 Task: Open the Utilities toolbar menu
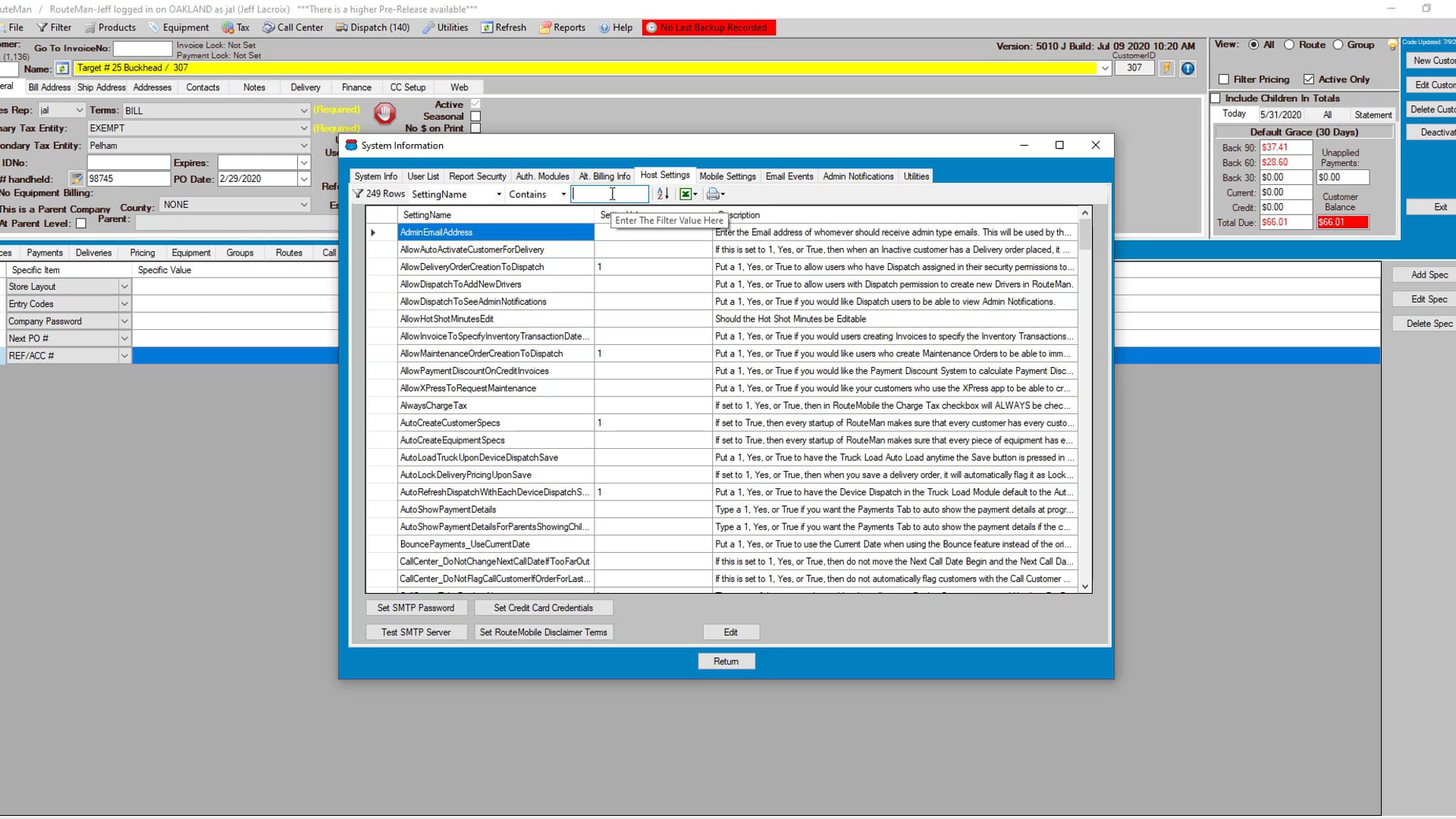pyautogui.click(x=446, y=27)
